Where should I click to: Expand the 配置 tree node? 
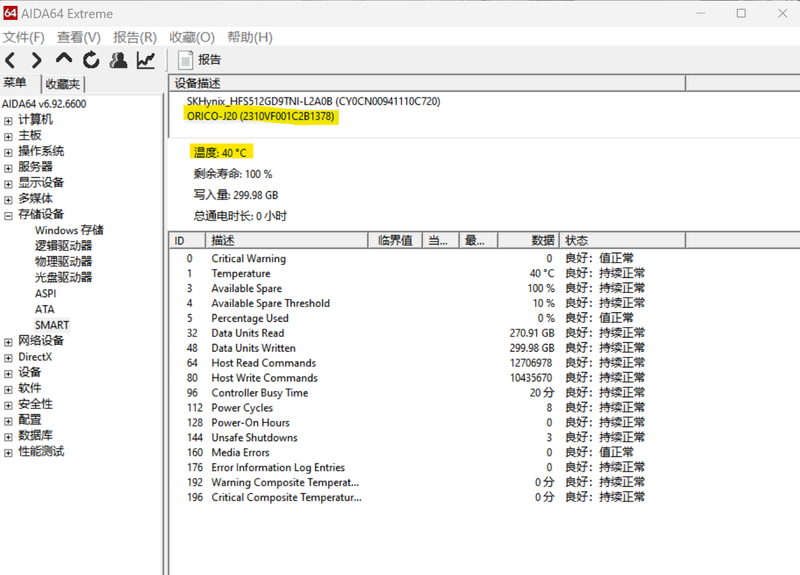point(8,421)
